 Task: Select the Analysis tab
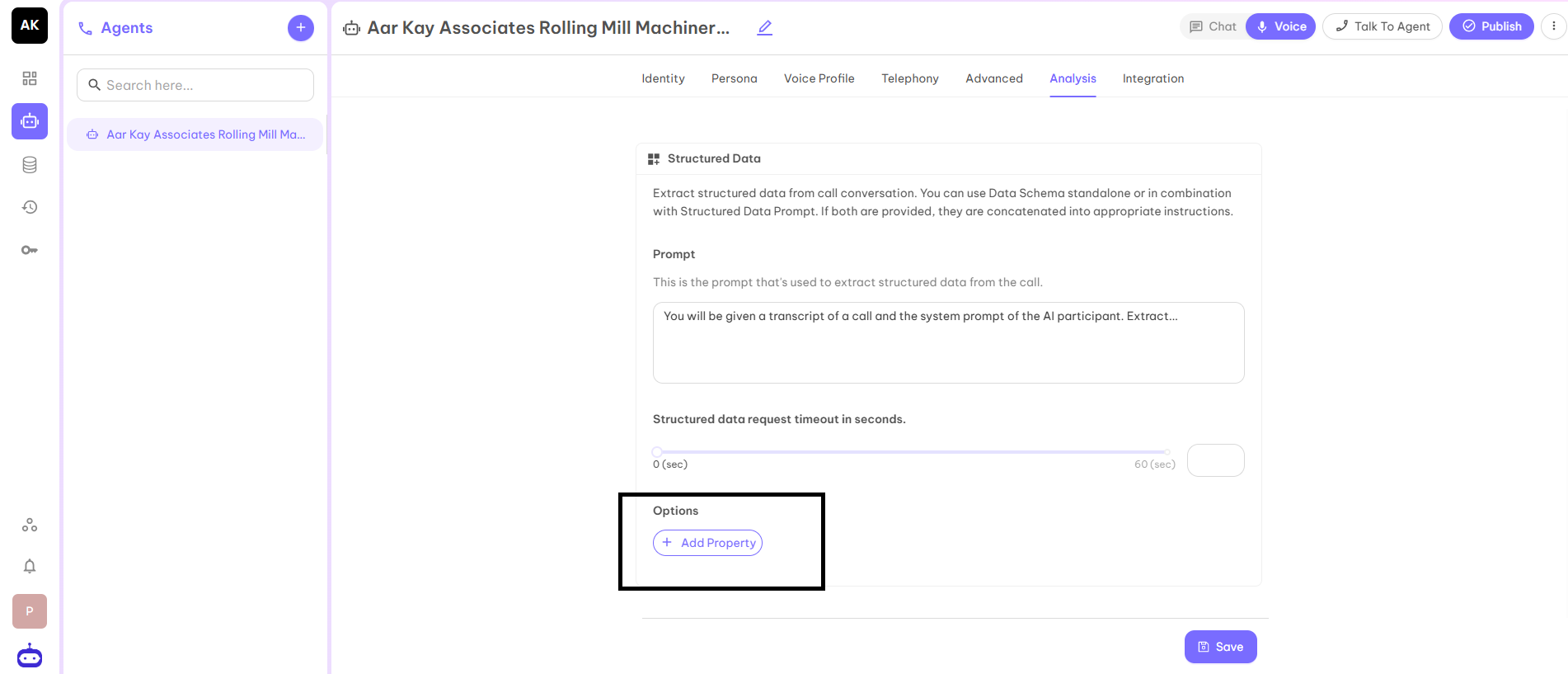pyautogui.click(x=1073, y=78)
